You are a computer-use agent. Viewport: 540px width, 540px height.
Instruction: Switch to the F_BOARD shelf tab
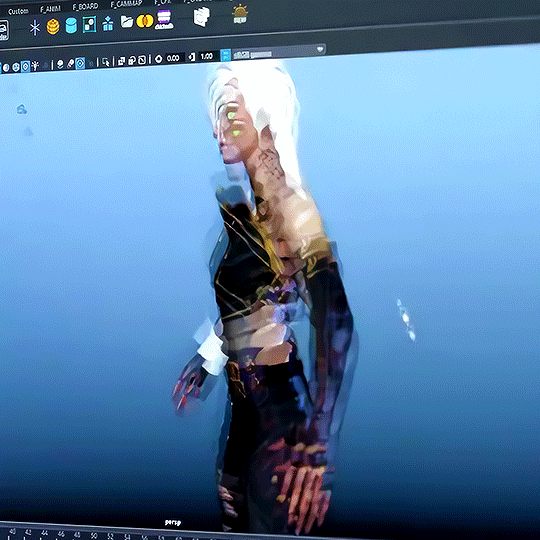[85, 6]
